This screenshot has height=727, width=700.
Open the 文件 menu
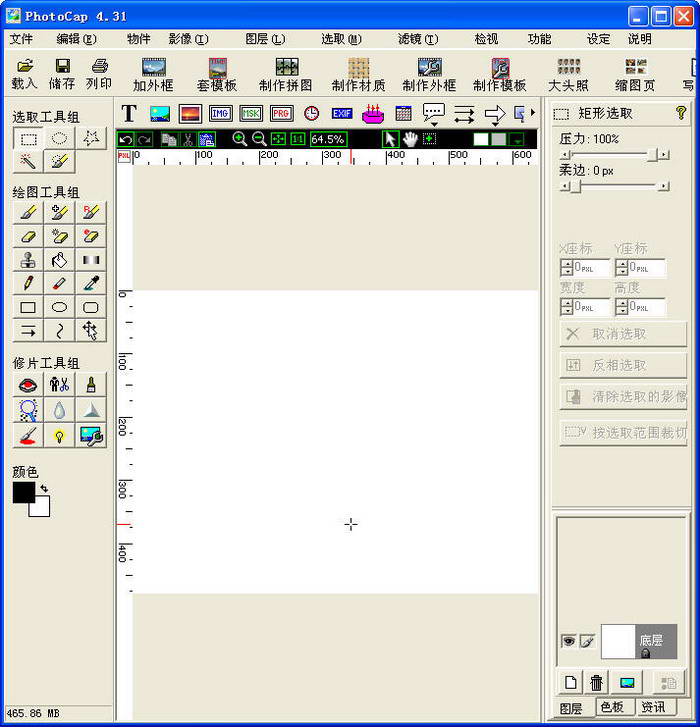(21, 39)
